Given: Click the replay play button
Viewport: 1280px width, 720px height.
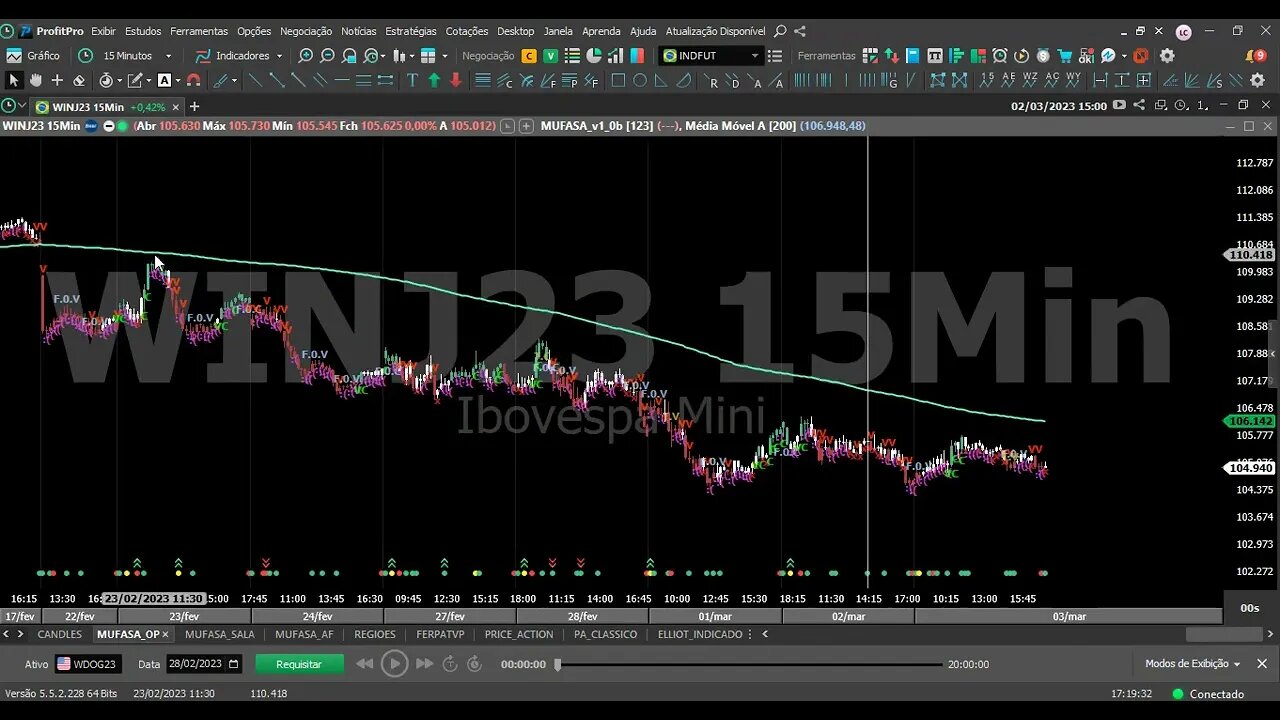Looking at the screenshot, I should click(x=395, y=663).
